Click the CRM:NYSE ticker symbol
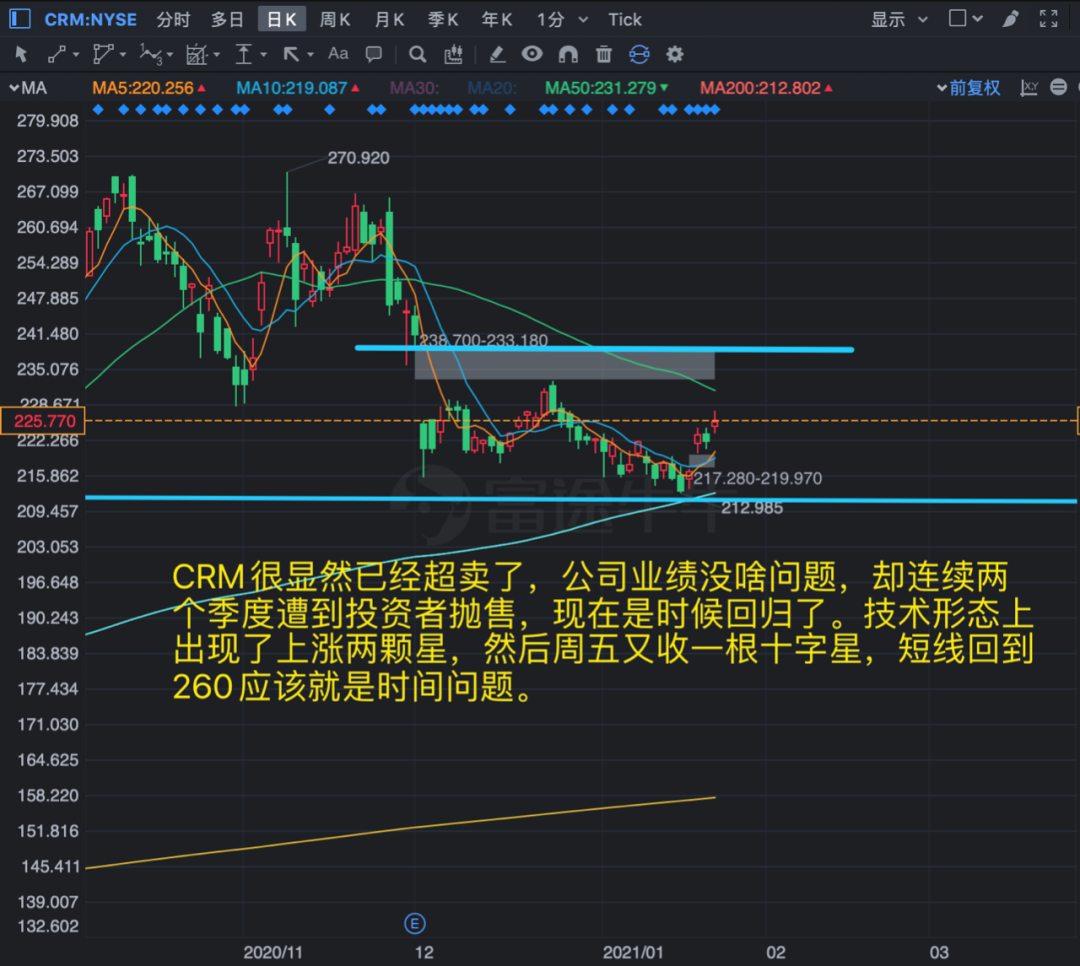 click(x=90, y=19)
